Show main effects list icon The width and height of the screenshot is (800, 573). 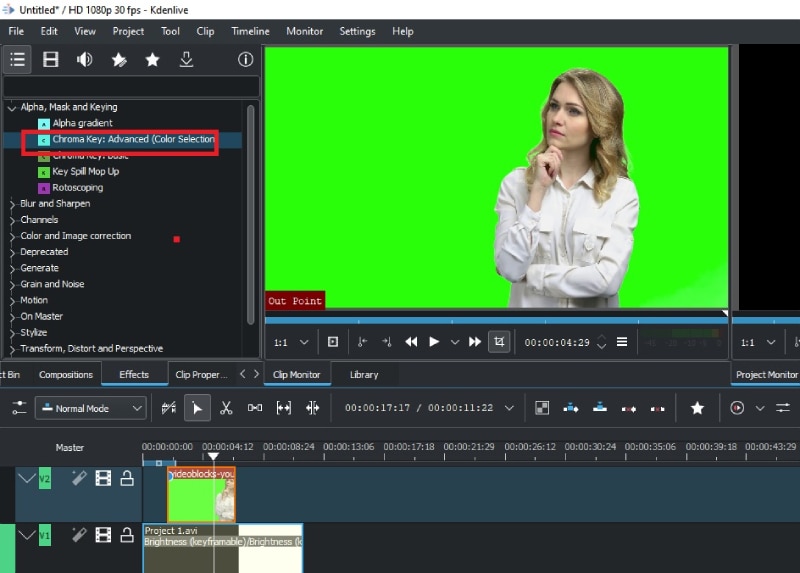tap(17, 60)
